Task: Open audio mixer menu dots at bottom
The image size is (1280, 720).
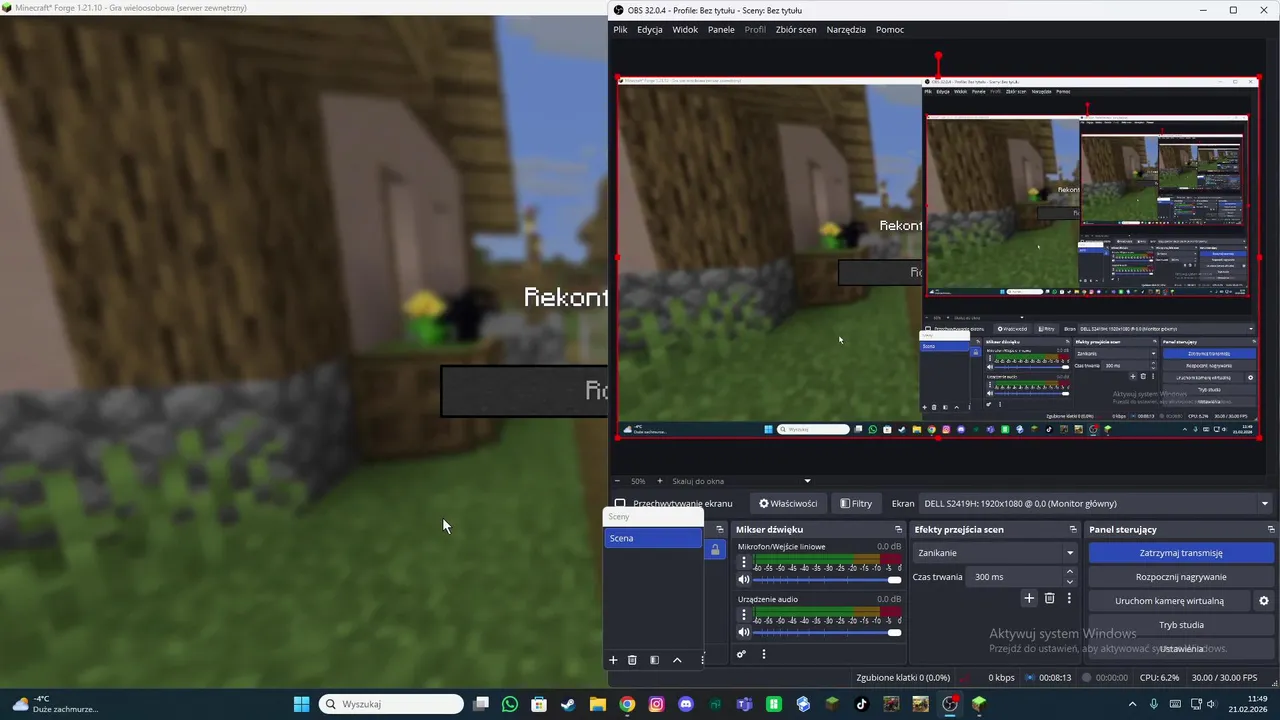Action: coord(764,655)
